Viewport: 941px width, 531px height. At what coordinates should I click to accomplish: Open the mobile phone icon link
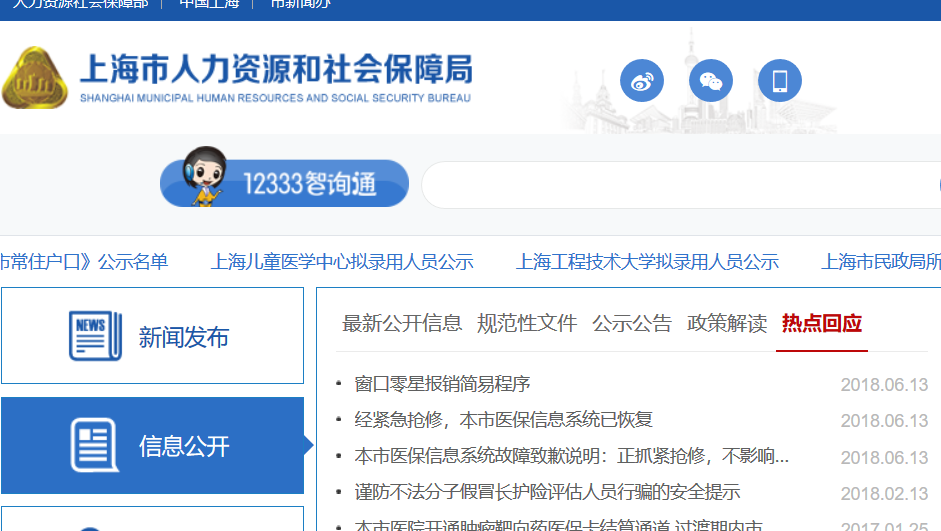pos(780,80)
